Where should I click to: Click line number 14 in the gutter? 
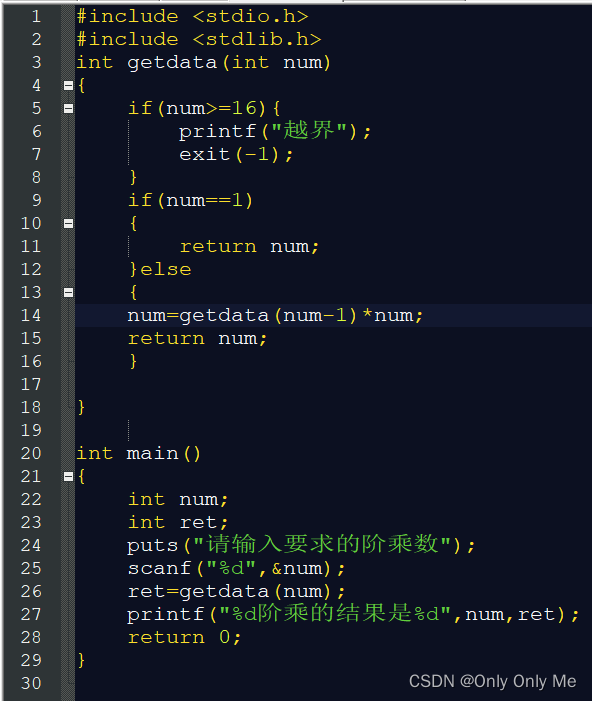tap(31, 316)
